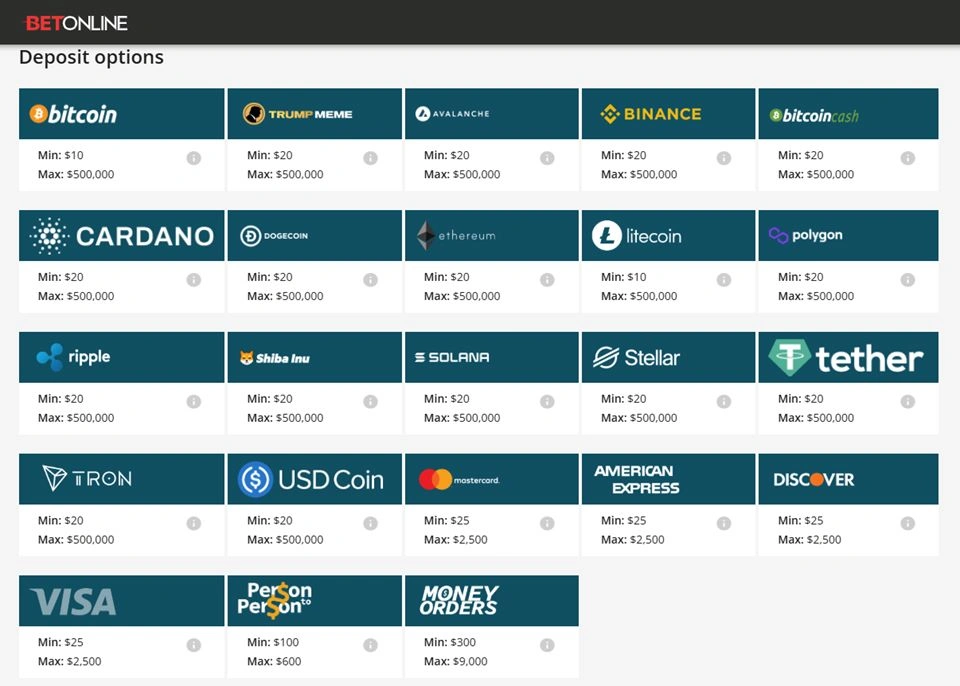960x686 pixels.
Task: Show info for Person to Person deposit
Action: pos(370,645)
